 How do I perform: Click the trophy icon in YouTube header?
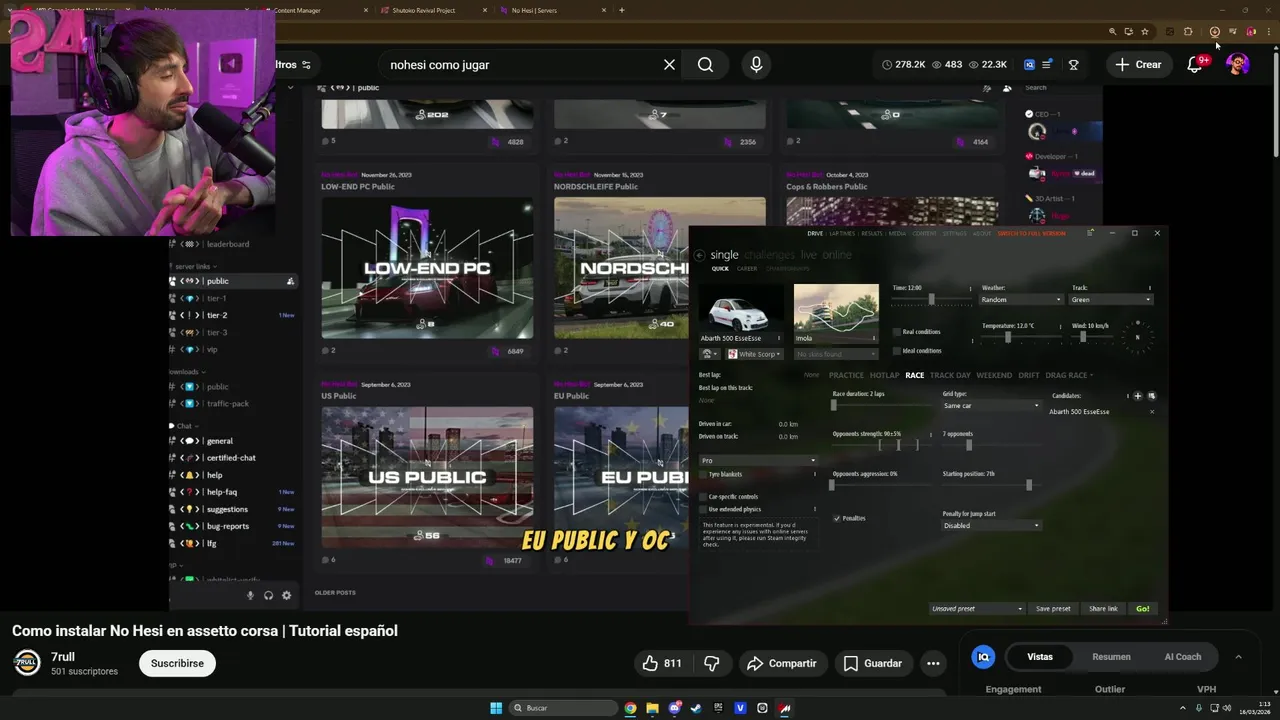[1073, 65]
